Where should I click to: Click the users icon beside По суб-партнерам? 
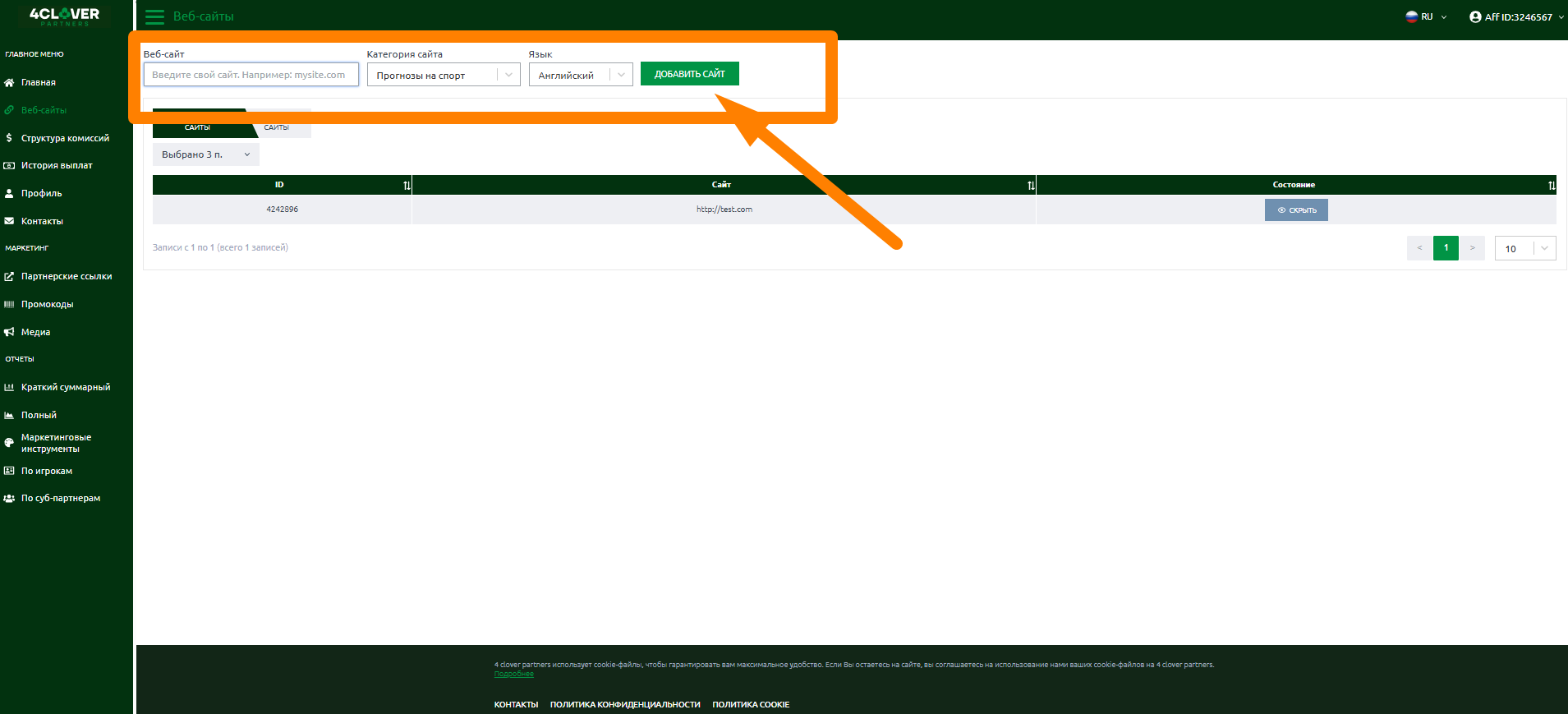[9, 498]
